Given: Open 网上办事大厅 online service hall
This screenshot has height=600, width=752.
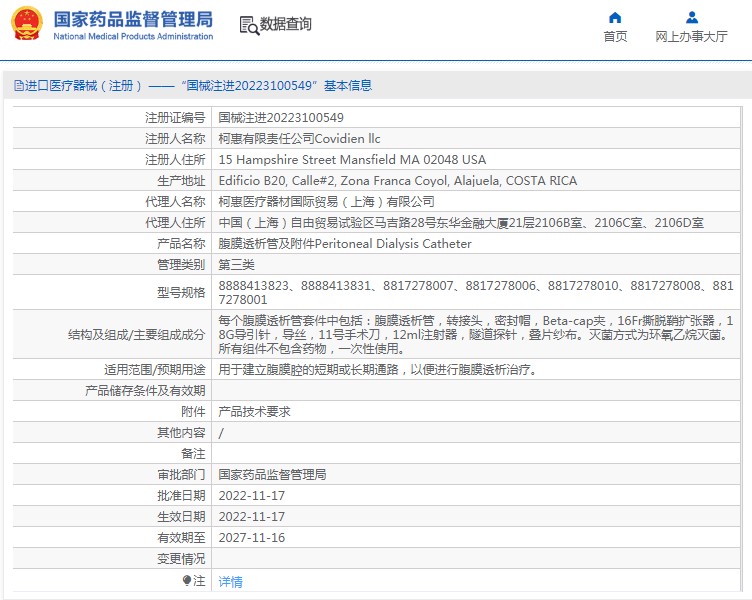Looking at the screenshot, I should pos(692,36).
